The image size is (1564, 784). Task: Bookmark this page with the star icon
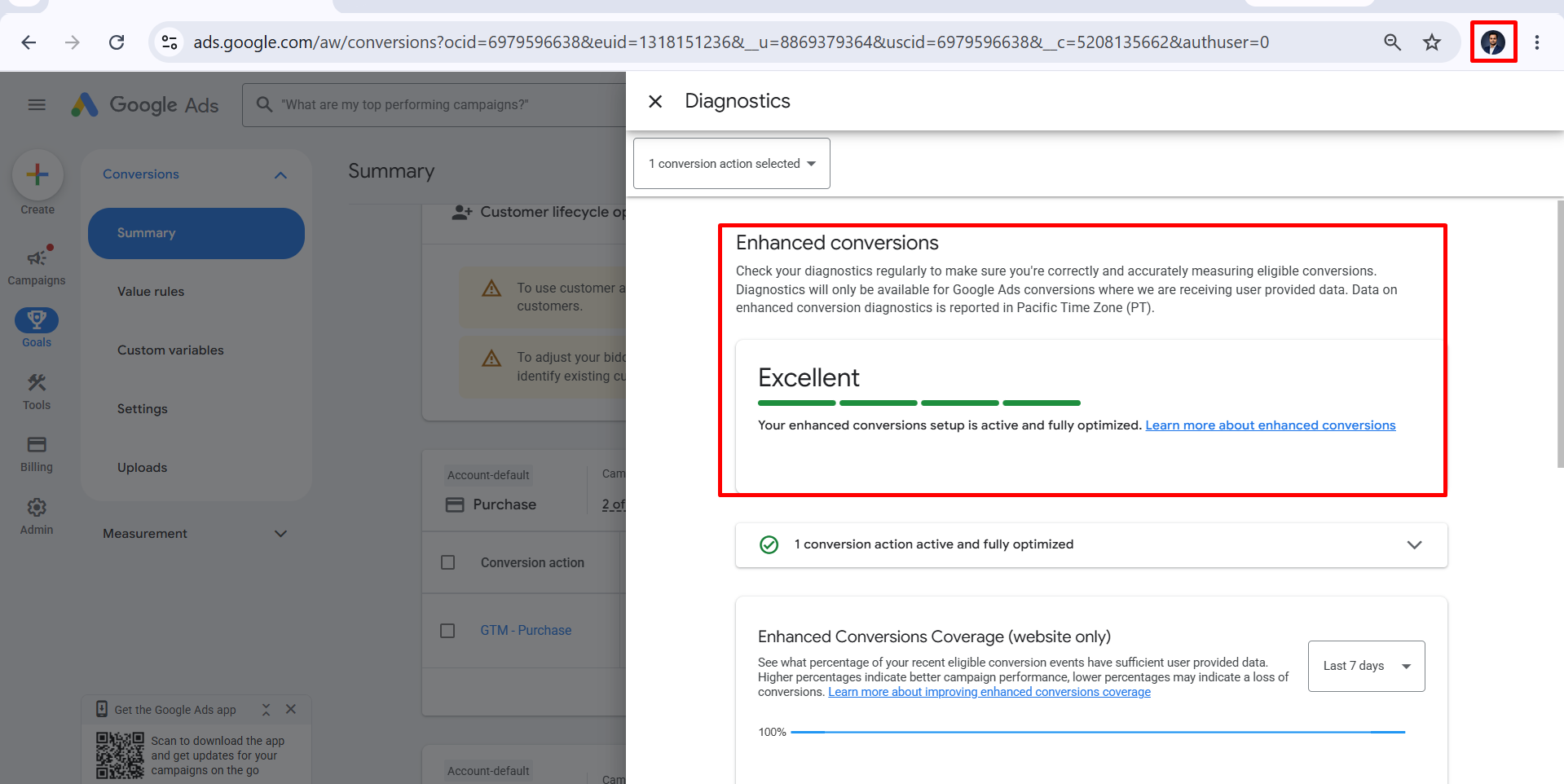pos(1432,42)
